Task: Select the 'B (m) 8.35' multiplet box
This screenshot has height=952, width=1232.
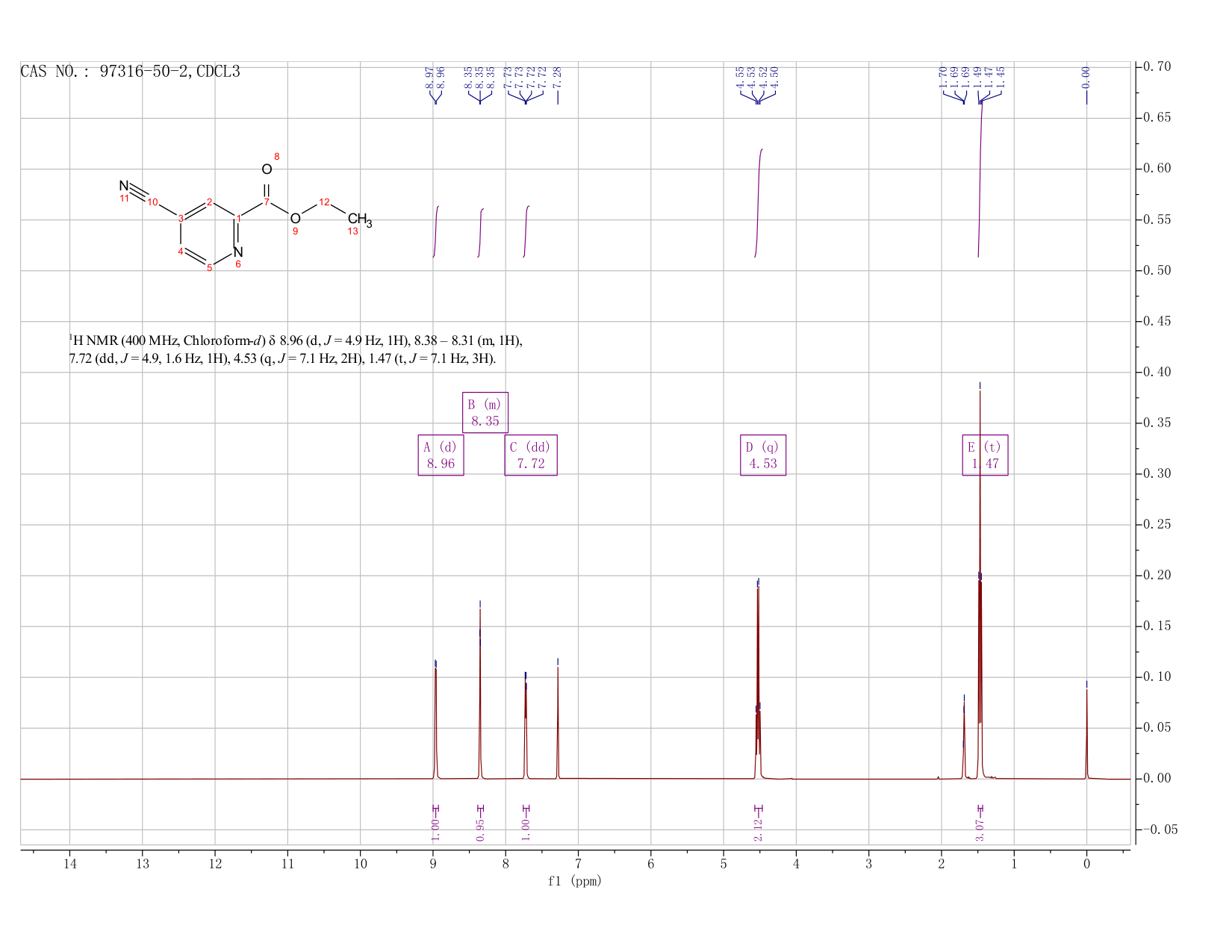Action: [485, 412]
